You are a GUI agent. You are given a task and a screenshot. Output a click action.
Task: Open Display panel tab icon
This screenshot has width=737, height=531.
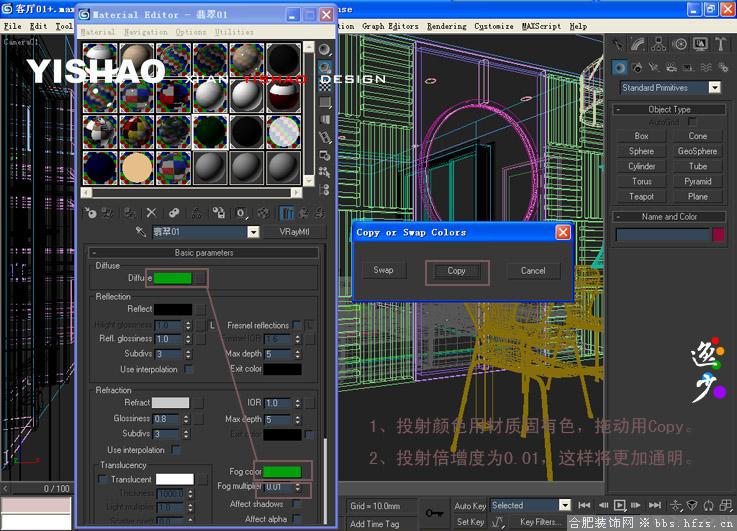(700, 44)
